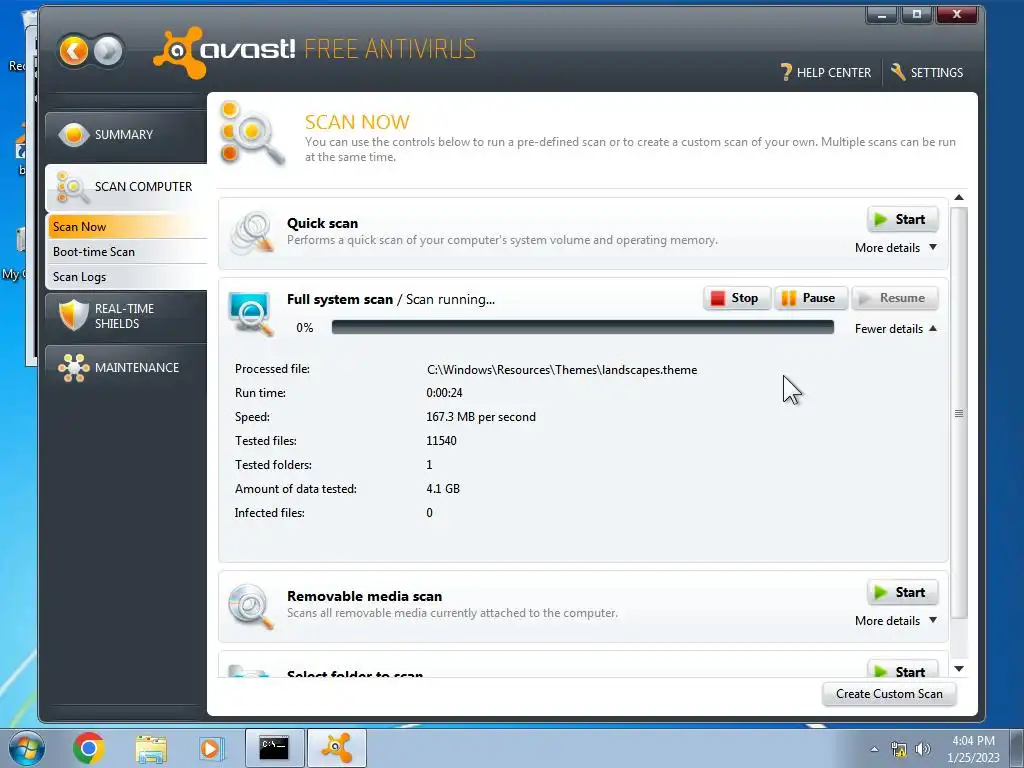Image resolution: width=1024 pixels, height=768 pixels.
Task: Pause the full system scan
Action: click(x=810, y=298)
